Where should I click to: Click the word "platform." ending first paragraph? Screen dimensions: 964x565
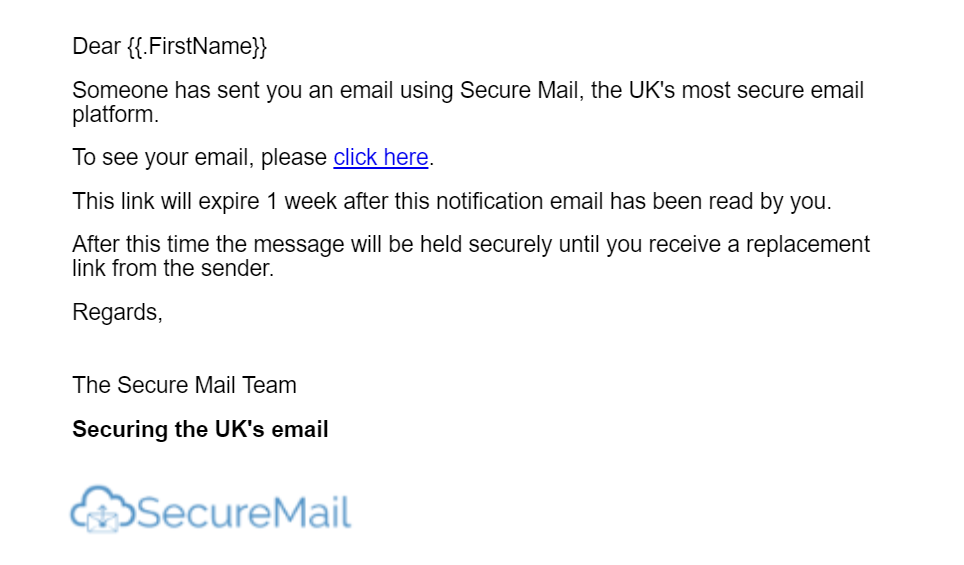(x=116, y=115)
